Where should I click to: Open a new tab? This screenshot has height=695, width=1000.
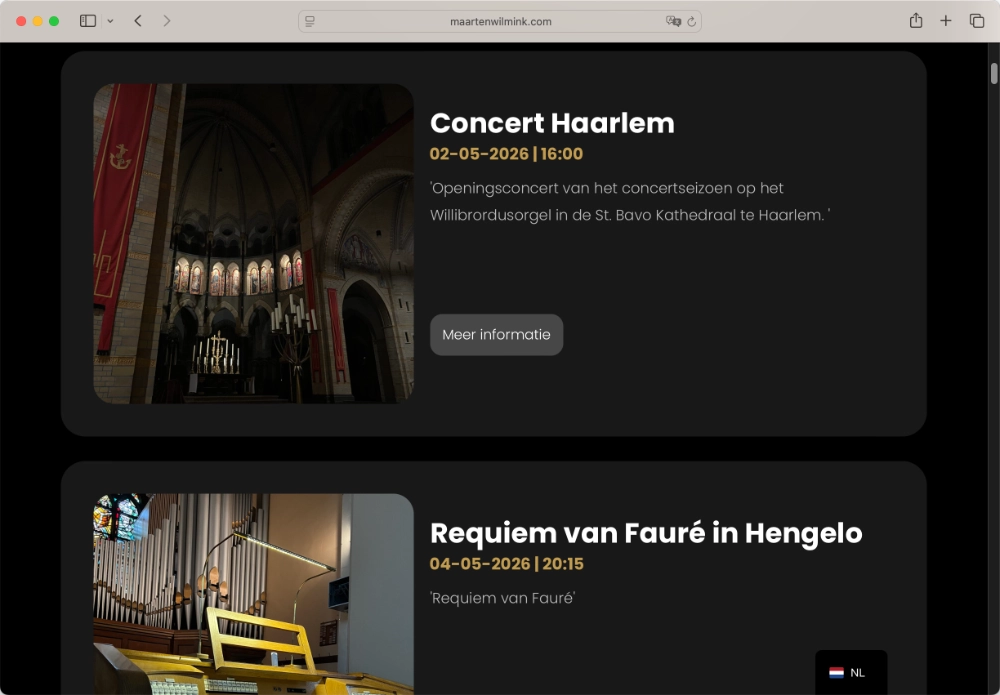click(946, 21)
